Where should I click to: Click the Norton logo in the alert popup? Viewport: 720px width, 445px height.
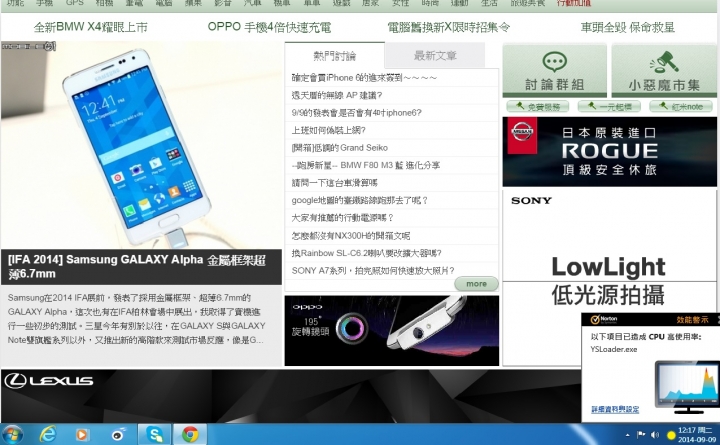[x=604, y=319]
